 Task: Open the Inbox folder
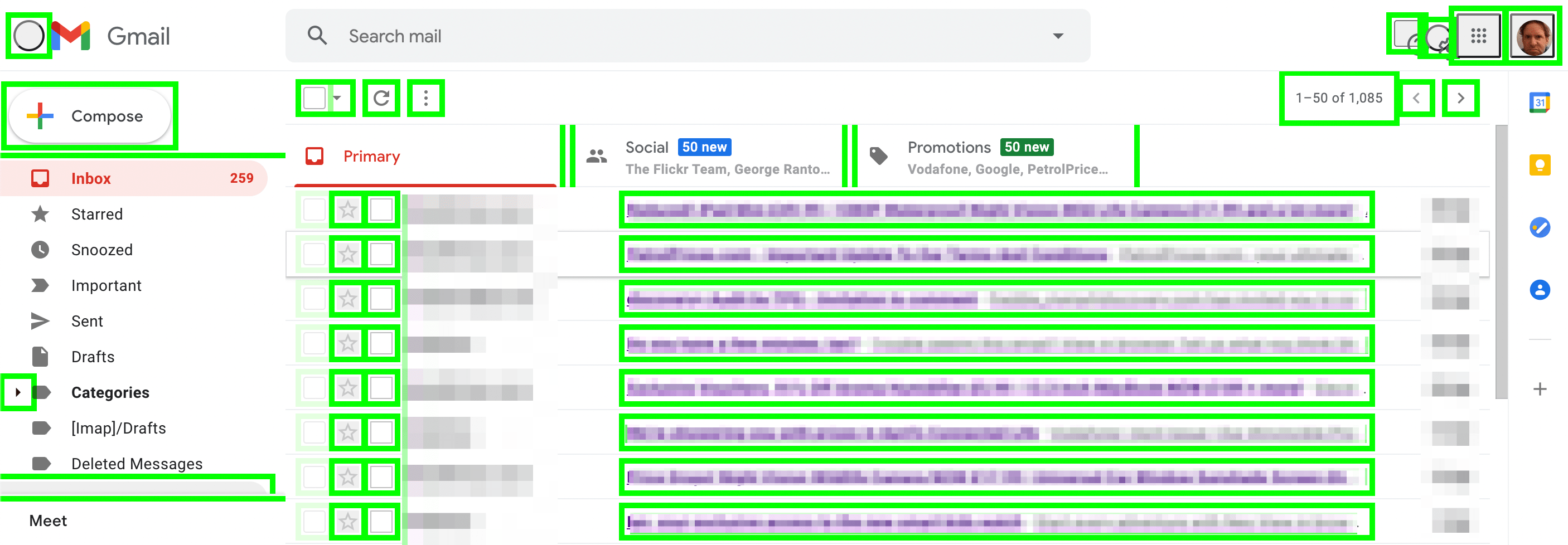click(134, 178)
